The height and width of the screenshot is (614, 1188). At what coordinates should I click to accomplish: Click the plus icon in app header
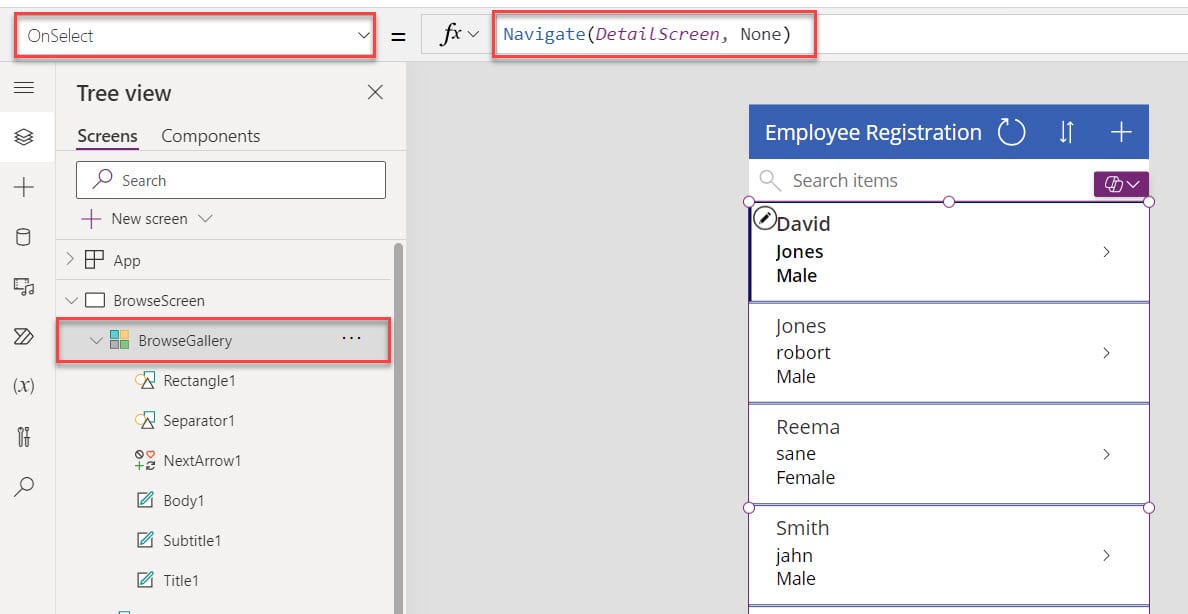click(1121, 132)
